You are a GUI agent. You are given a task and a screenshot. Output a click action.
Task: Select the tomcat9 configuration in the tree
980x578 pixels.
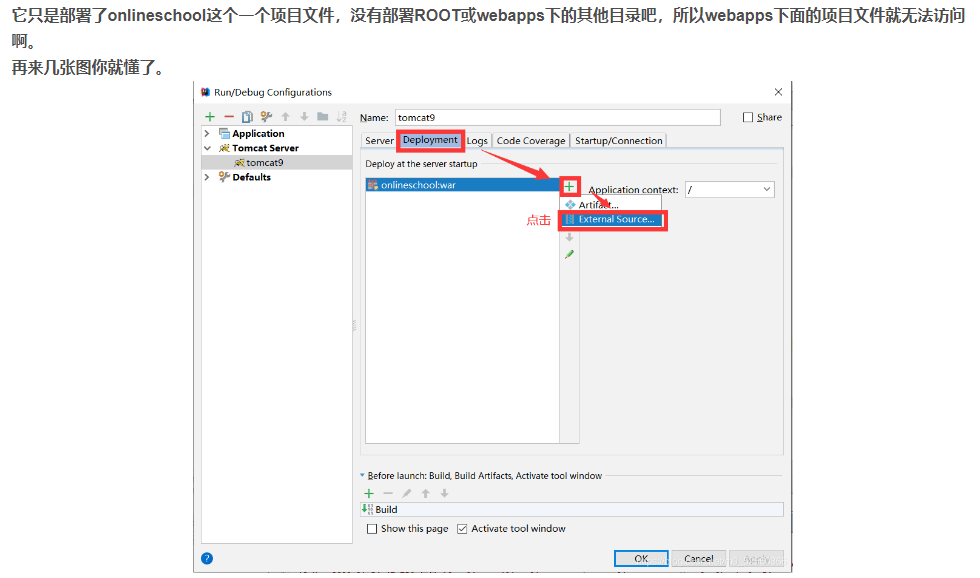[264, 162]
